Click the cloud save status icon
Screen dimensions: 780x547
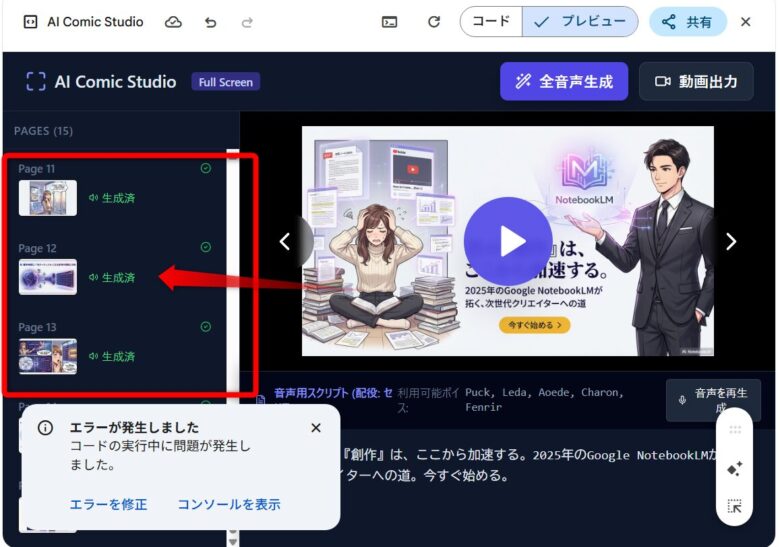(174, 22)
